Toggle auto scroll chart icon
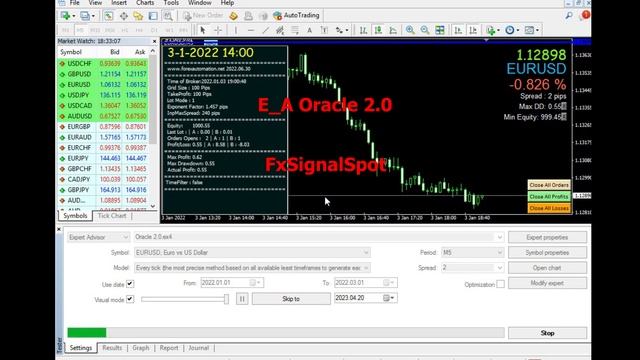This screenshot has width=640, height=360. coord(458,30)
